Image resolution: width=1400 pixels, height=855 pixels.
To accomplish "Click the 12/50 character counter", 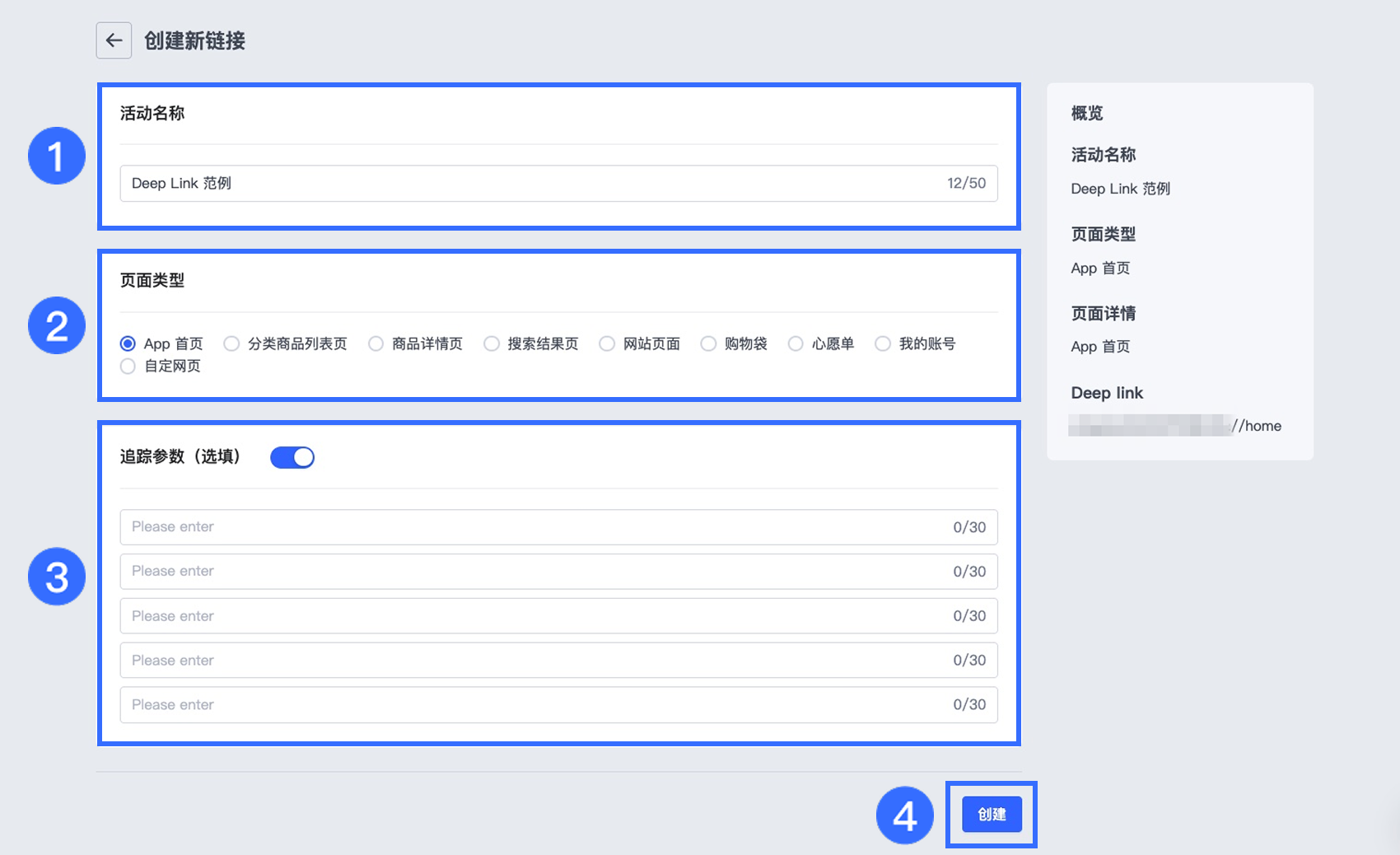I will tap(966, 183).
